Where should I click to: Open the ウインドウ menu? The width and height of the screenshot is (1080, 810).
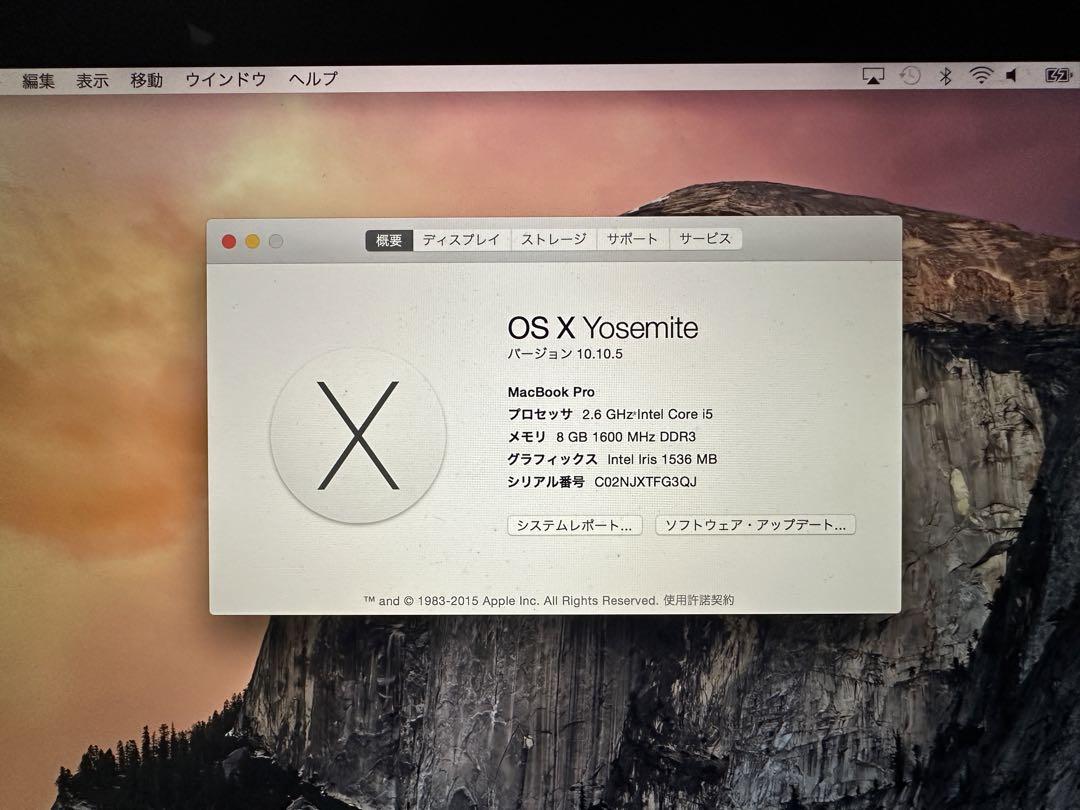tap(226, 79)
